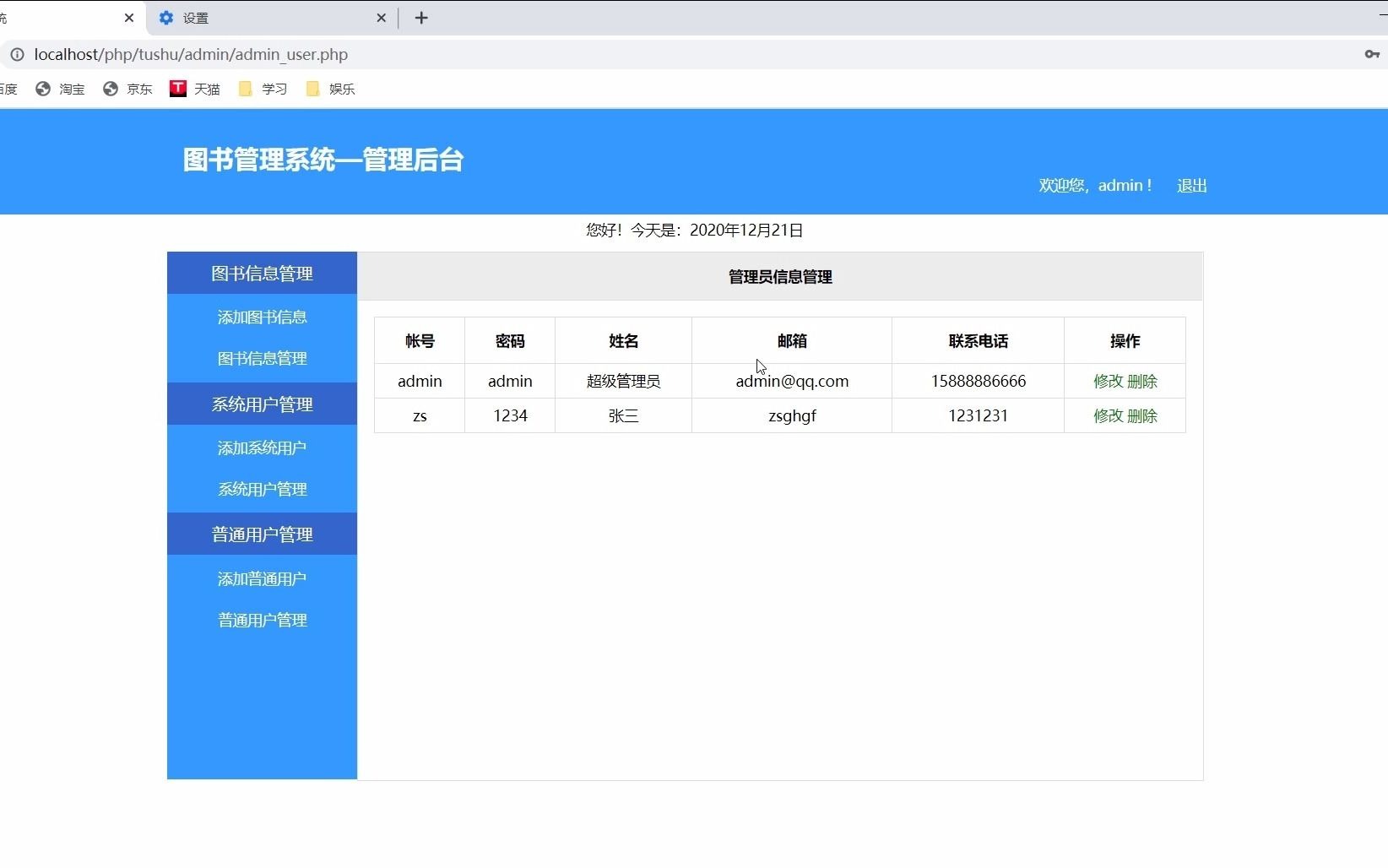The width and height of the screenshot is (1388, 868).
Task: Click the 1231231 phone cell
Action: [978, 415]
